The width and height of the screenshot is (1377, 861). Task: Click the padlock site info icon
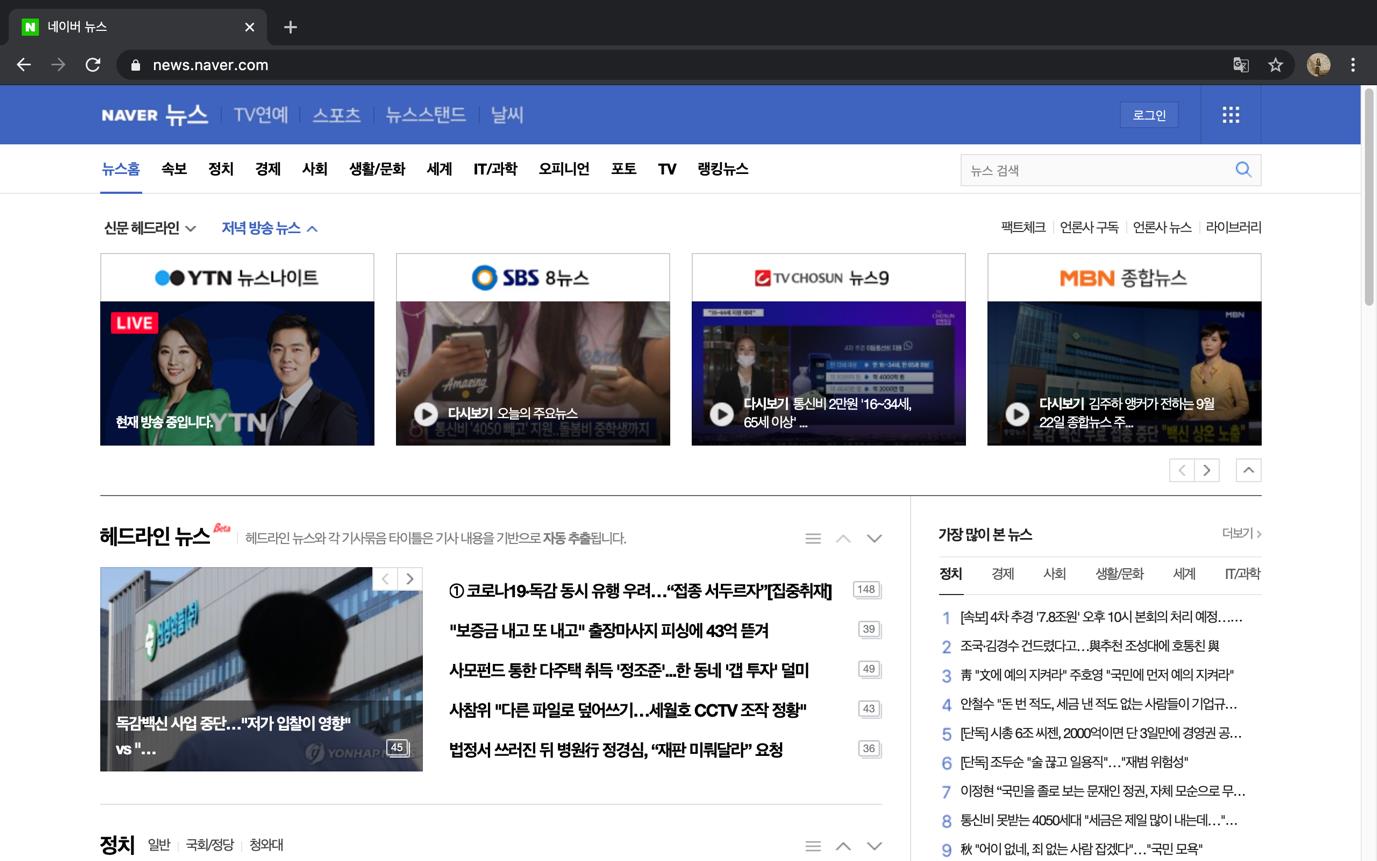click(x=135, y=65)
